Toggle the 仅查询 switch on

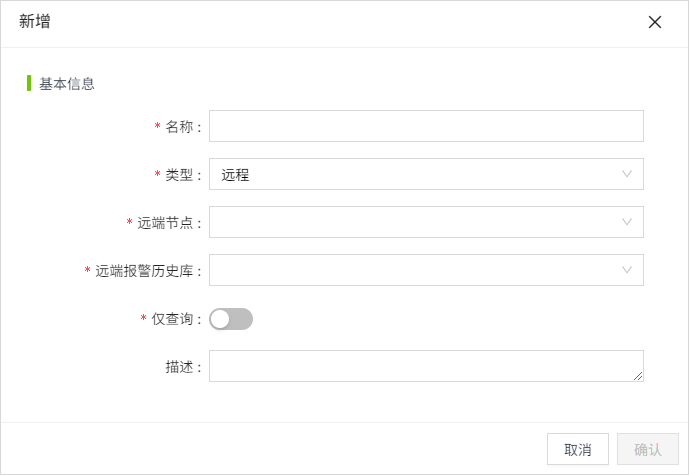(231, 319)
